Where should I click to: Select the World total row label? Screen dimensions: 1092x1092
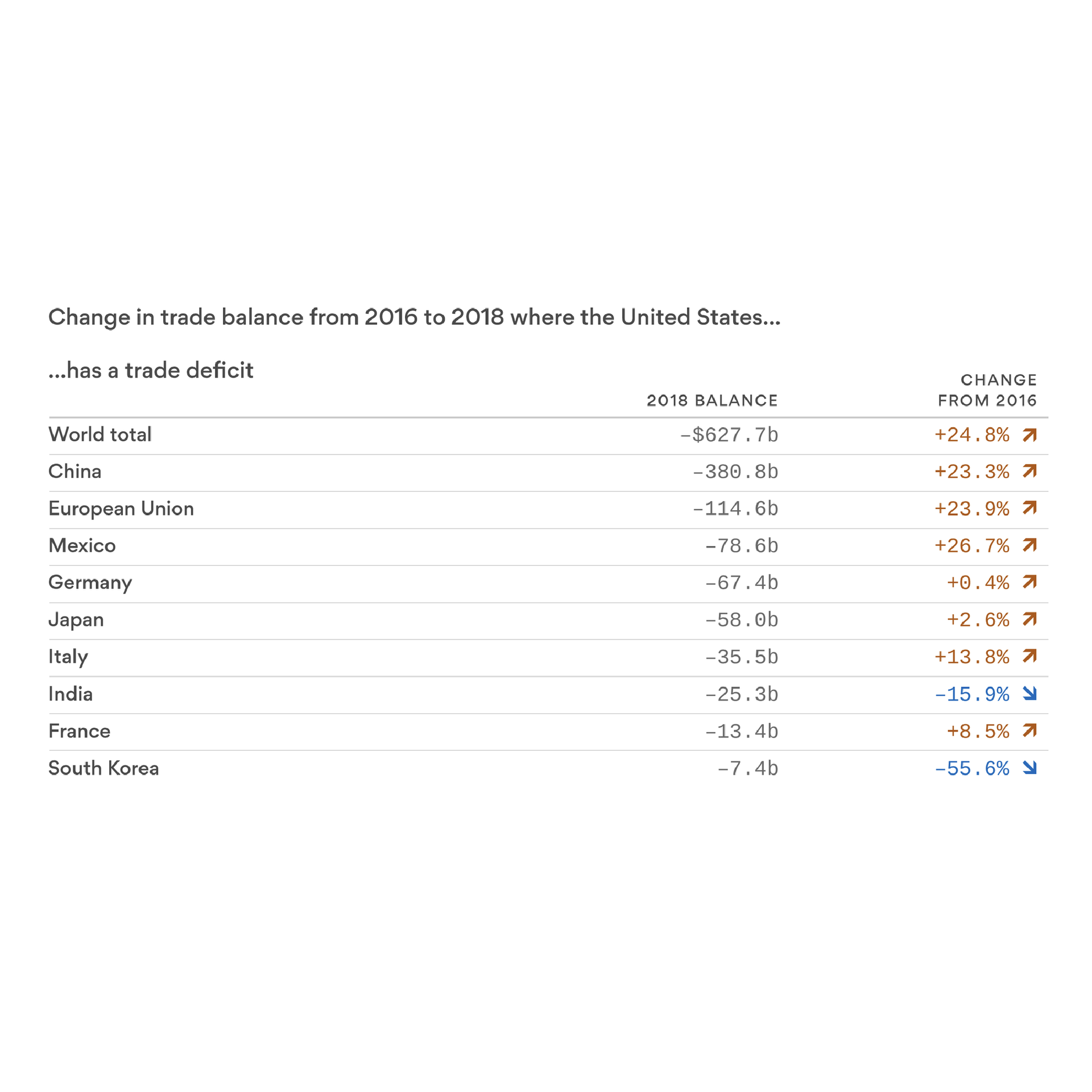(100, 435)
